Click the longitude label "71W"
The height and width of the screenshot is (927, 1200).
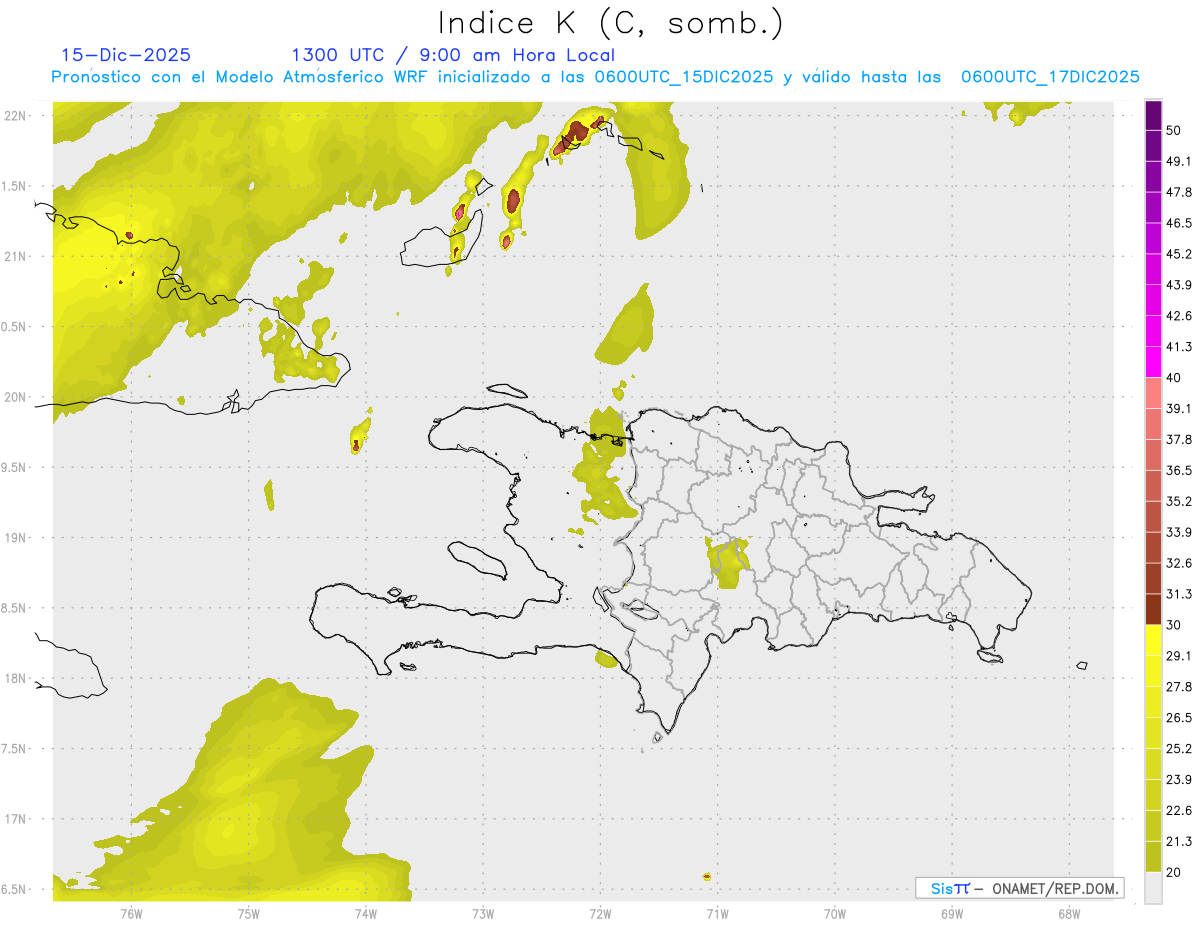(717, 914)
